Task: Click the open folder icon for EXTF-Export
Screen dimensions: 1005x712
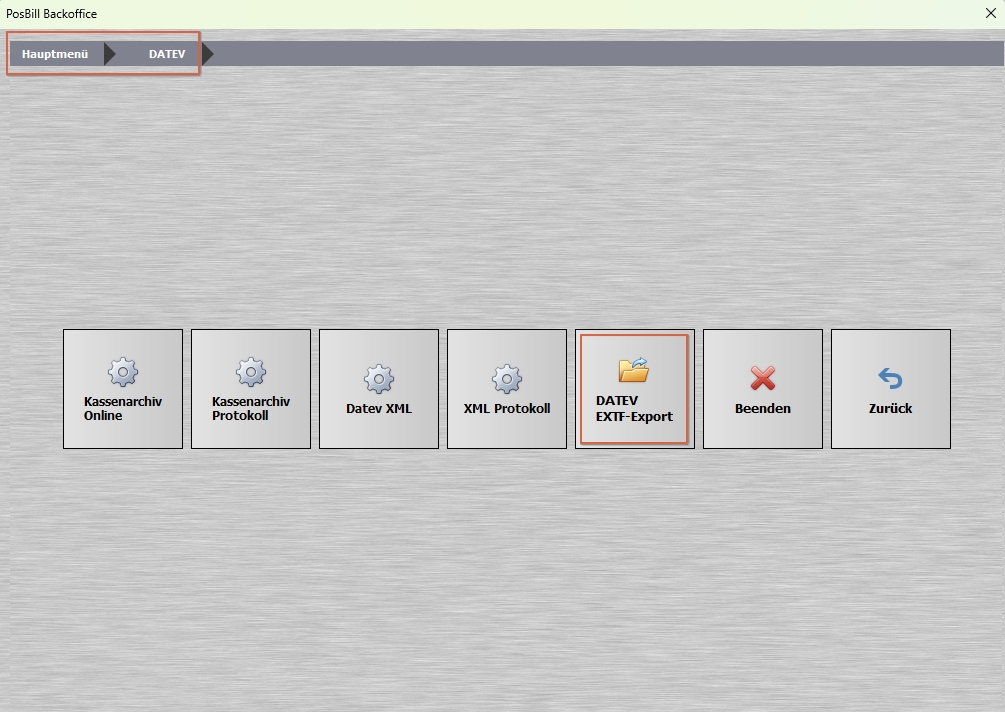Action: point(634,370)
